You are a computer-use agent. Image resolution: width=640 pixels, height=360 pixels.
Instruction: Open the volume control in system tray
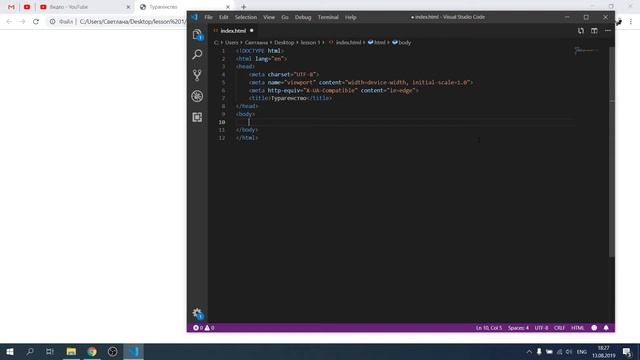click(x=569, y=351)
